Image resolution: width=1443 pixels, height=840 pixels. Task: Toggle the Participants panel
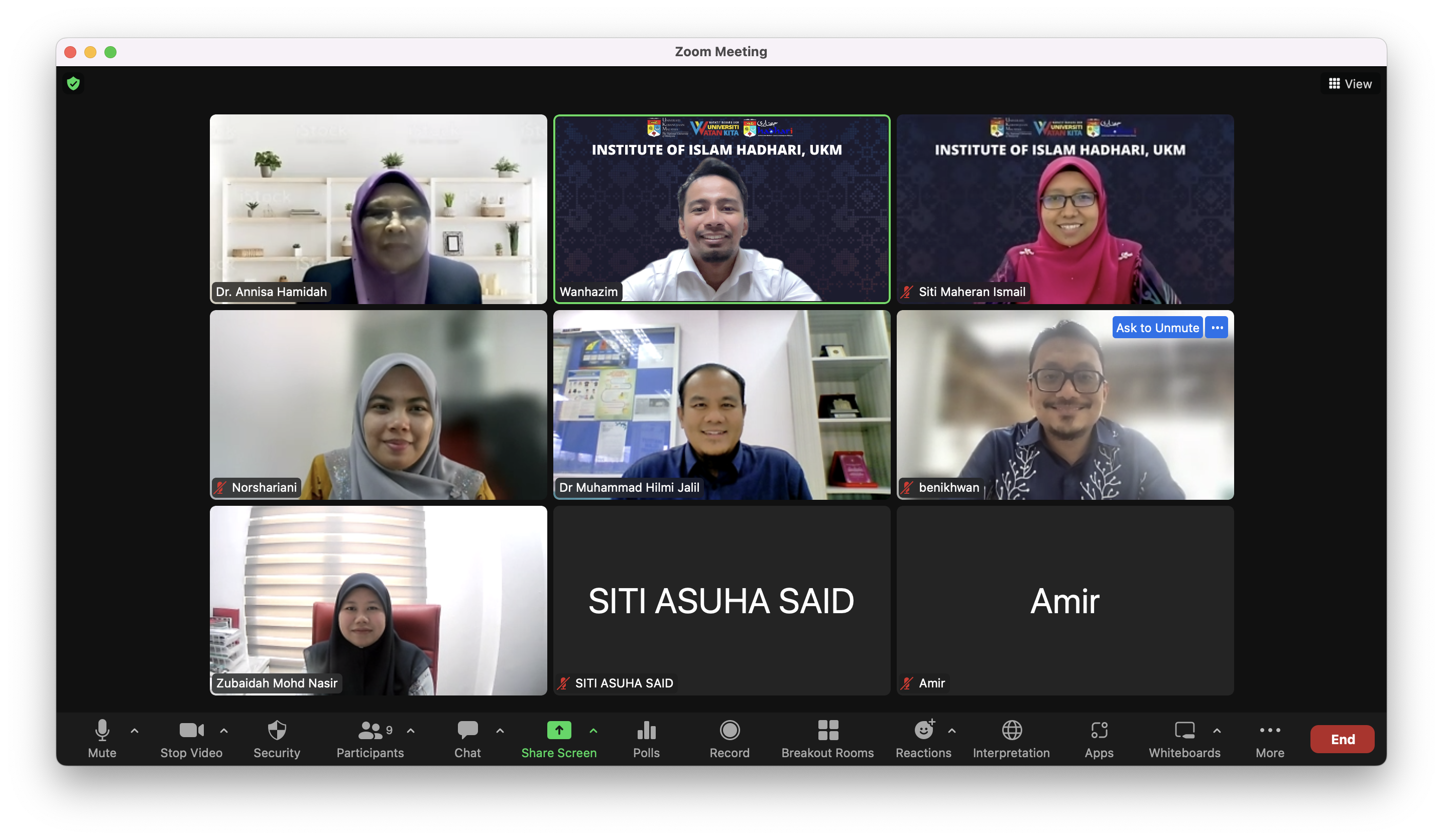[x=370, y=731]
